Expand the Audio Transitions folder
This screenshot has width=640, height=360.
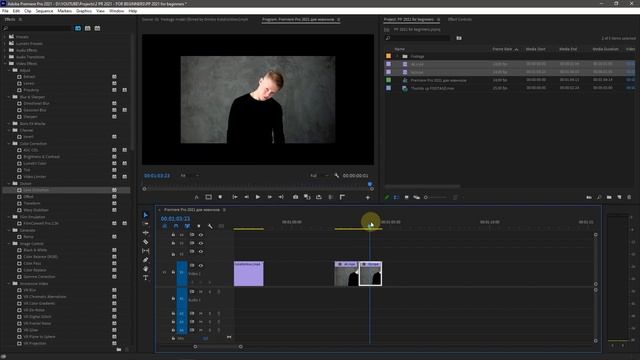click(5, 57)
